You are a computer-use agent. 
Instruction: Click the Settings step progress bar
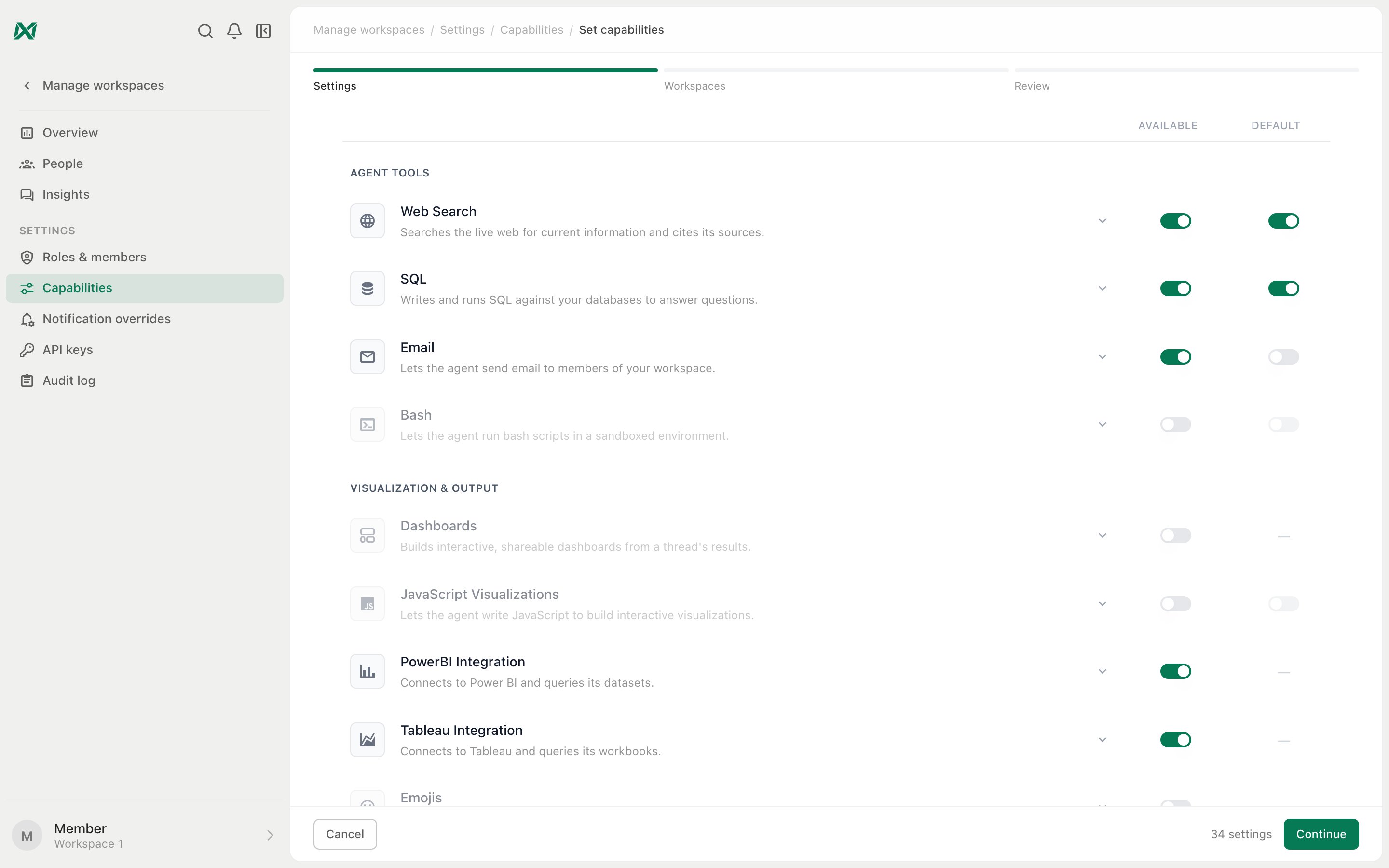click(486, 70)
